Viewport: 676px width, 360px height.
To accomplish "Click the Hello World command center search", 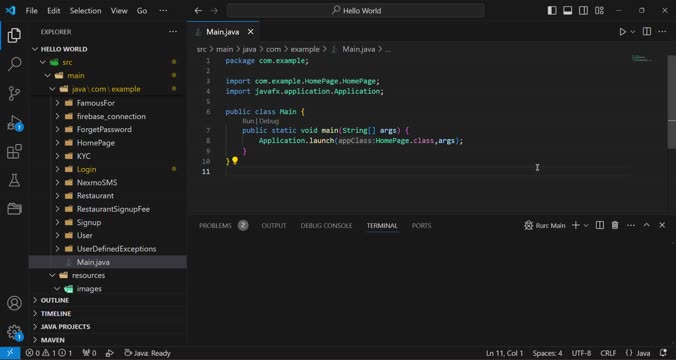I will coord(356,11).
